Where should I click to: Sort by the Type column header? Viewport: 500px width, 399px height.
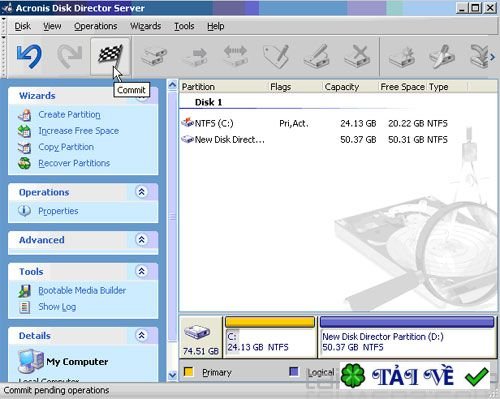(x=447, y=87)
